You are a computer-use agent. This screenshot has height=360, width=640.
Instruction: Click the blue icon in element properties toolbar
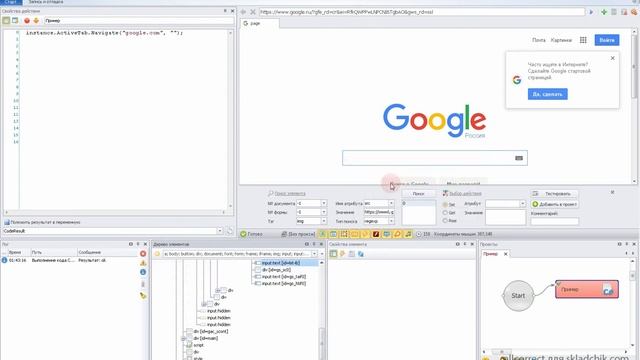click(x=361, y=254)
